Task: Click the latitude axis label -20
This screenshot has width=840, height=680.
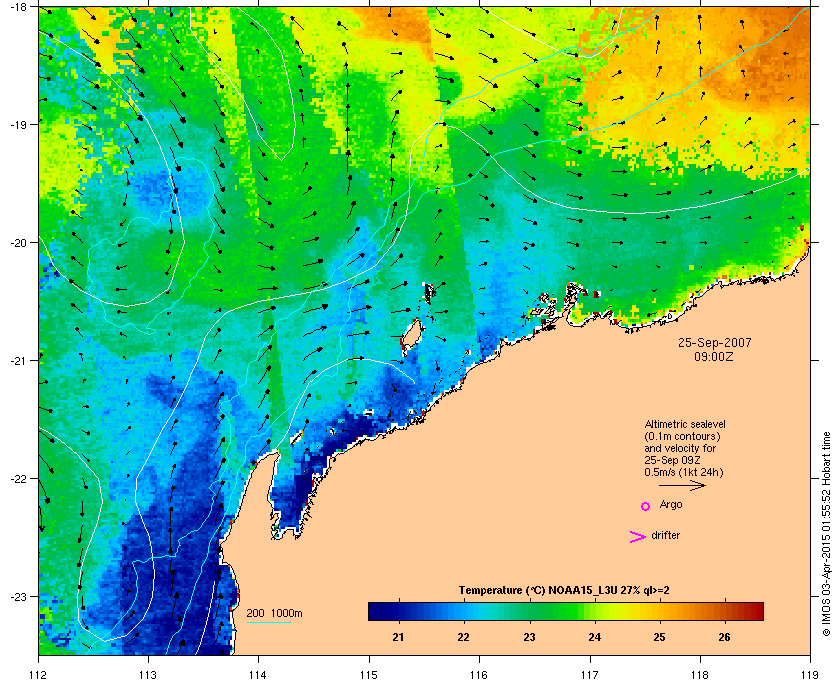Action: pyautogui.click(x=18, y=242)
